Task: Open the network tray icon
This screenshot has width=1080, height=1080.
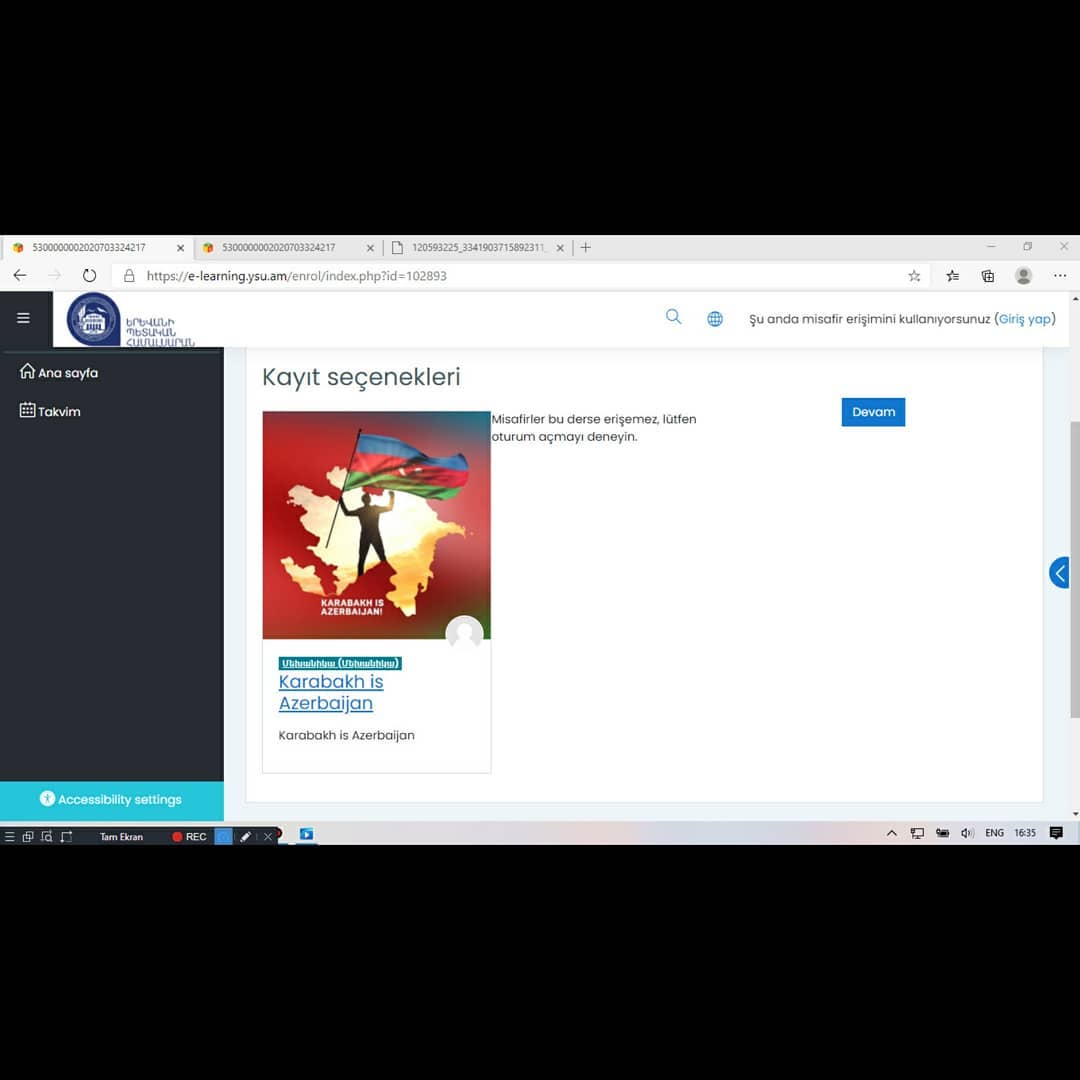Action: pos(917,833)
